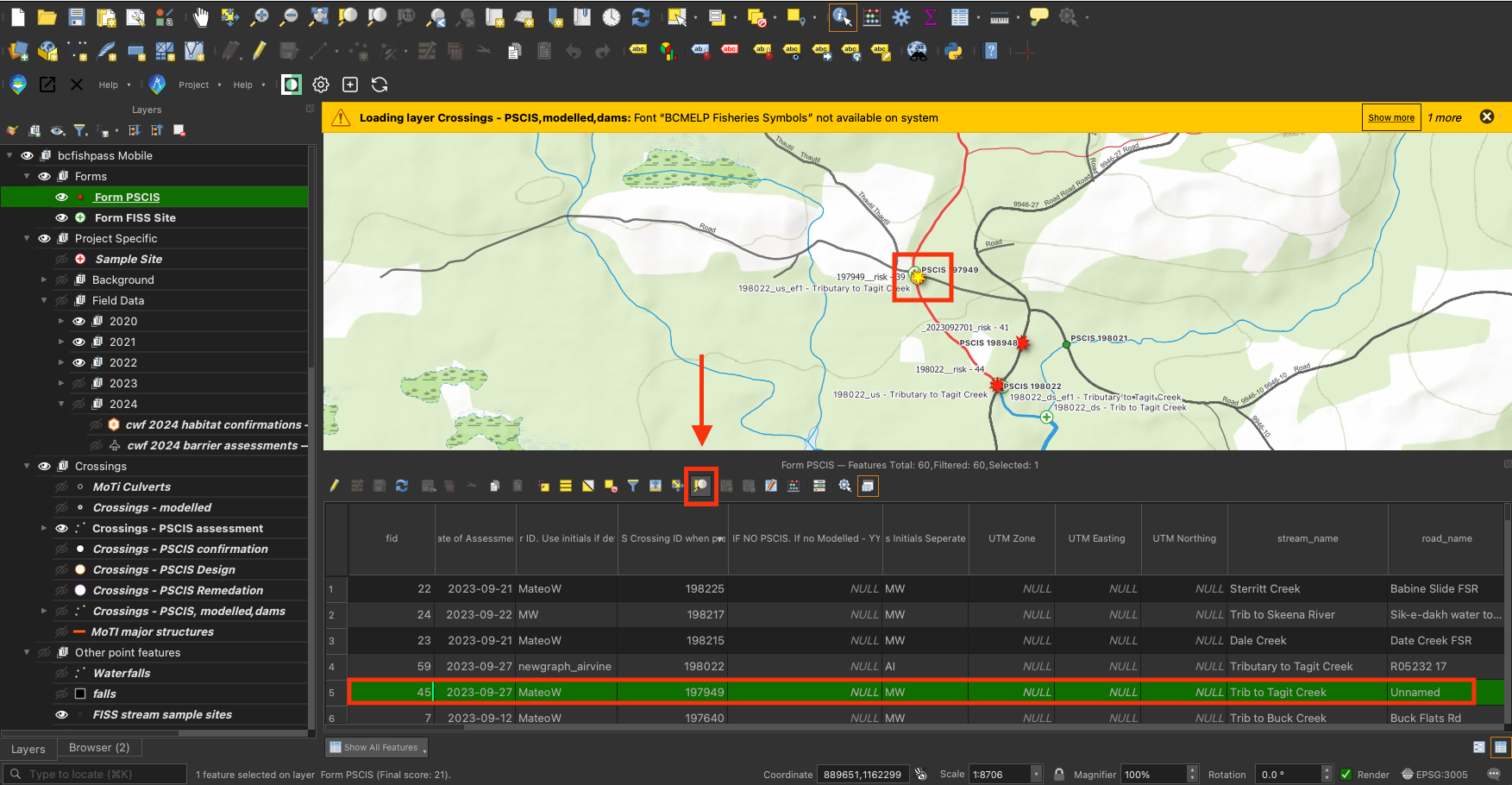Zoom map to selected rows
Image resolution: width=1512 pixels, height=785 pixels.
point(700,486)
